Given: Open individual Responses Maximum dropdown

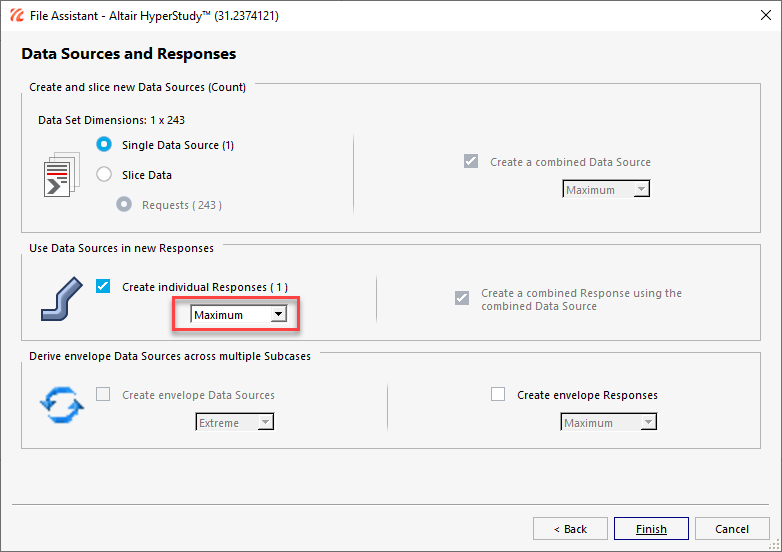Looking at the screenshot, I should [238, 315].
